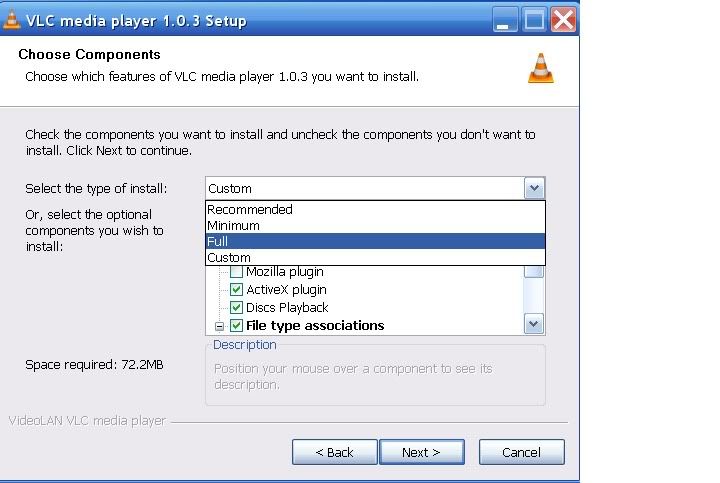The width and height of the screenshot is (720, 483).
Task: Click the component list scroll down arrow
Action: 534,324
